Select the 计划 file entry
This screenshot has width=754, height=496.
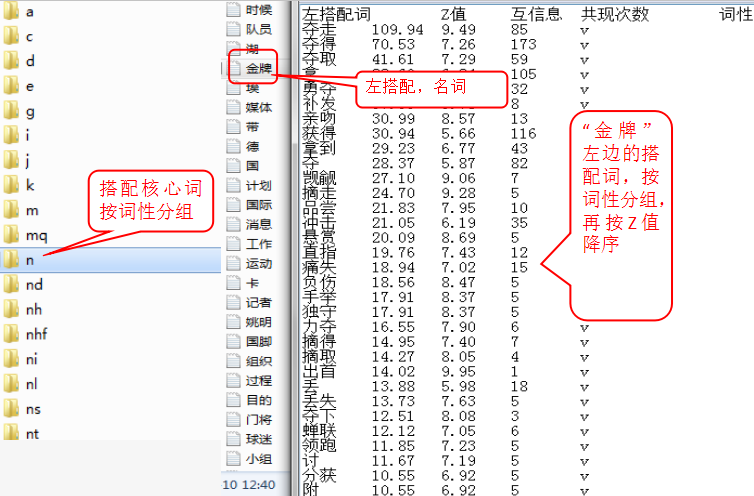[x=250, y=185]
